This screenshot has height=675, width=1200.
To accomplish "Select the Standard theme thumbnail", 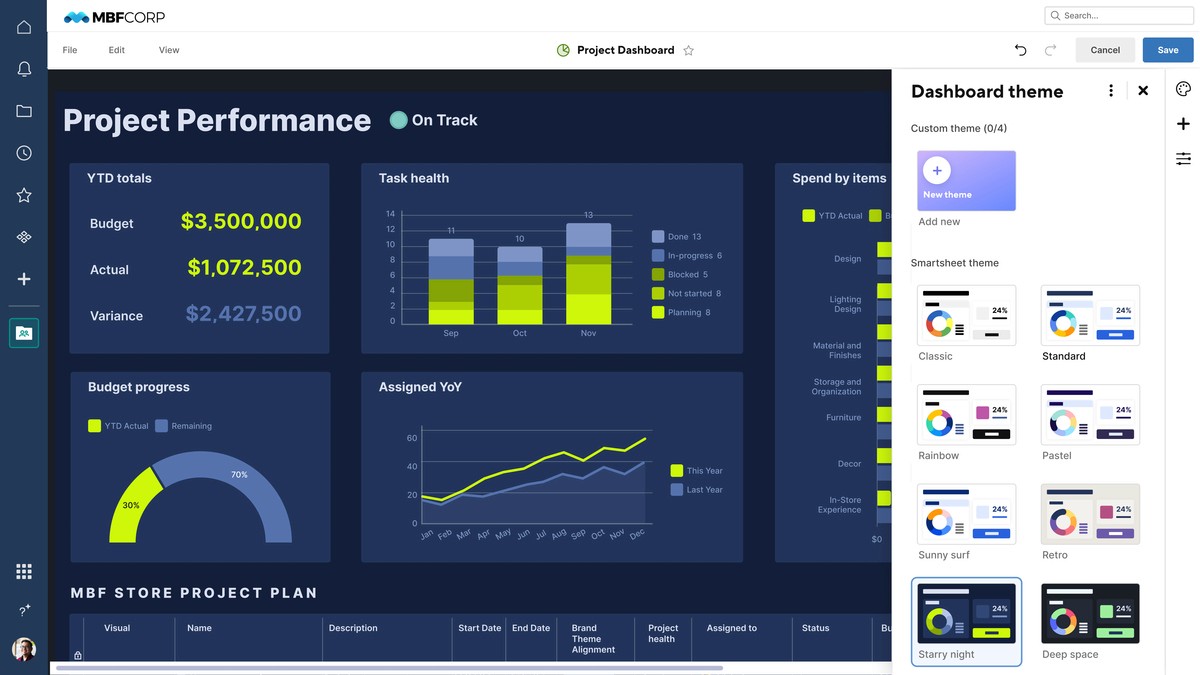I will coord(1090,316).
